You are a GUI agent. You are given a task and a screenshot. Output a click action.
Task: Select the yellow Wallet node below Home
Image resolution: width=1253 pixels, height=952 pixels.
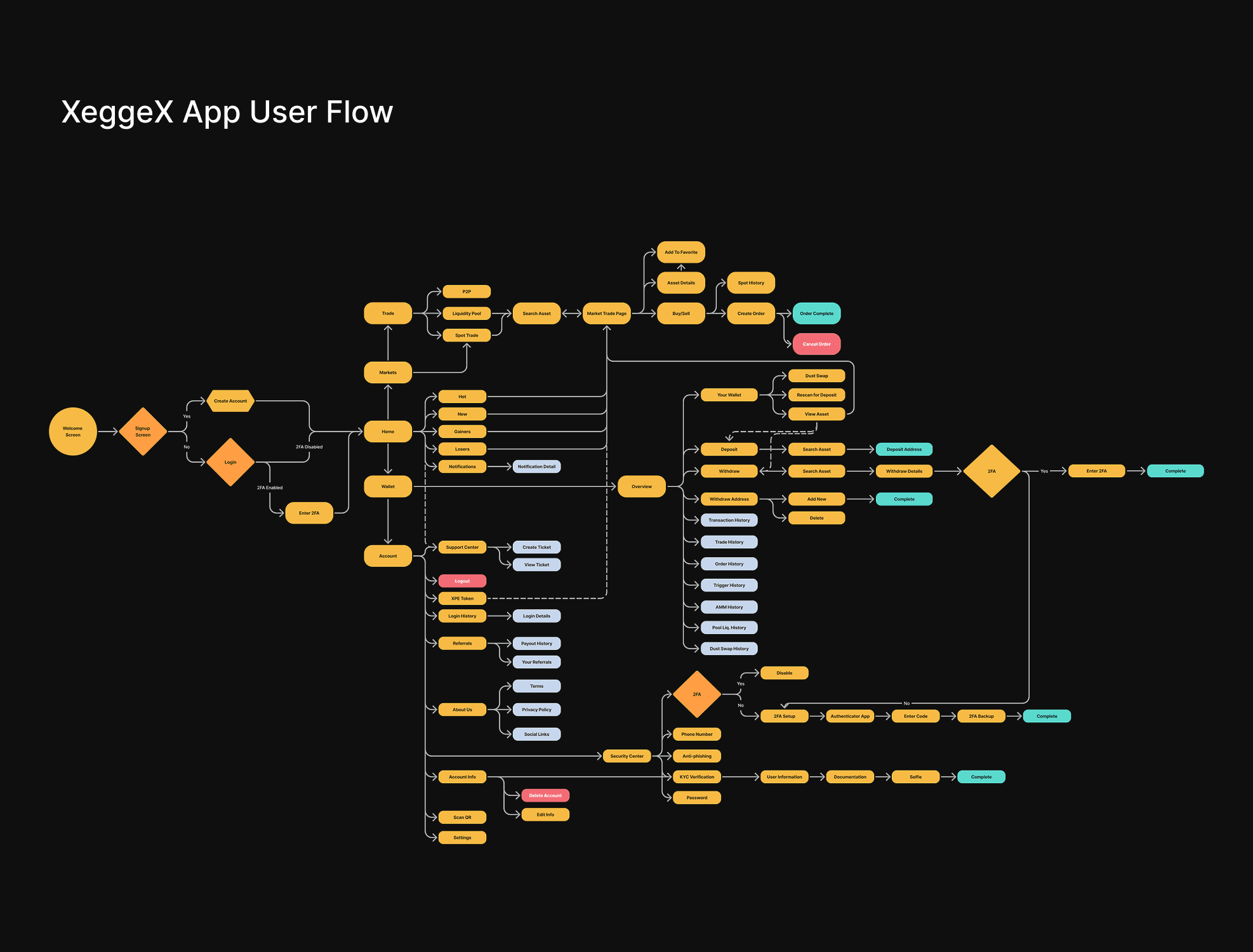coord(388,487)
